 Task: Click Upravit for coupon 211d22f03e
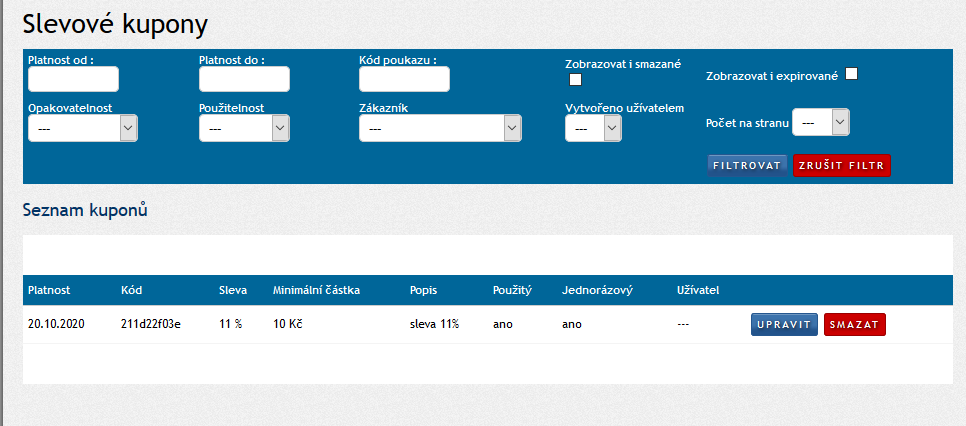pyautogui.click(x=784, y=325)
